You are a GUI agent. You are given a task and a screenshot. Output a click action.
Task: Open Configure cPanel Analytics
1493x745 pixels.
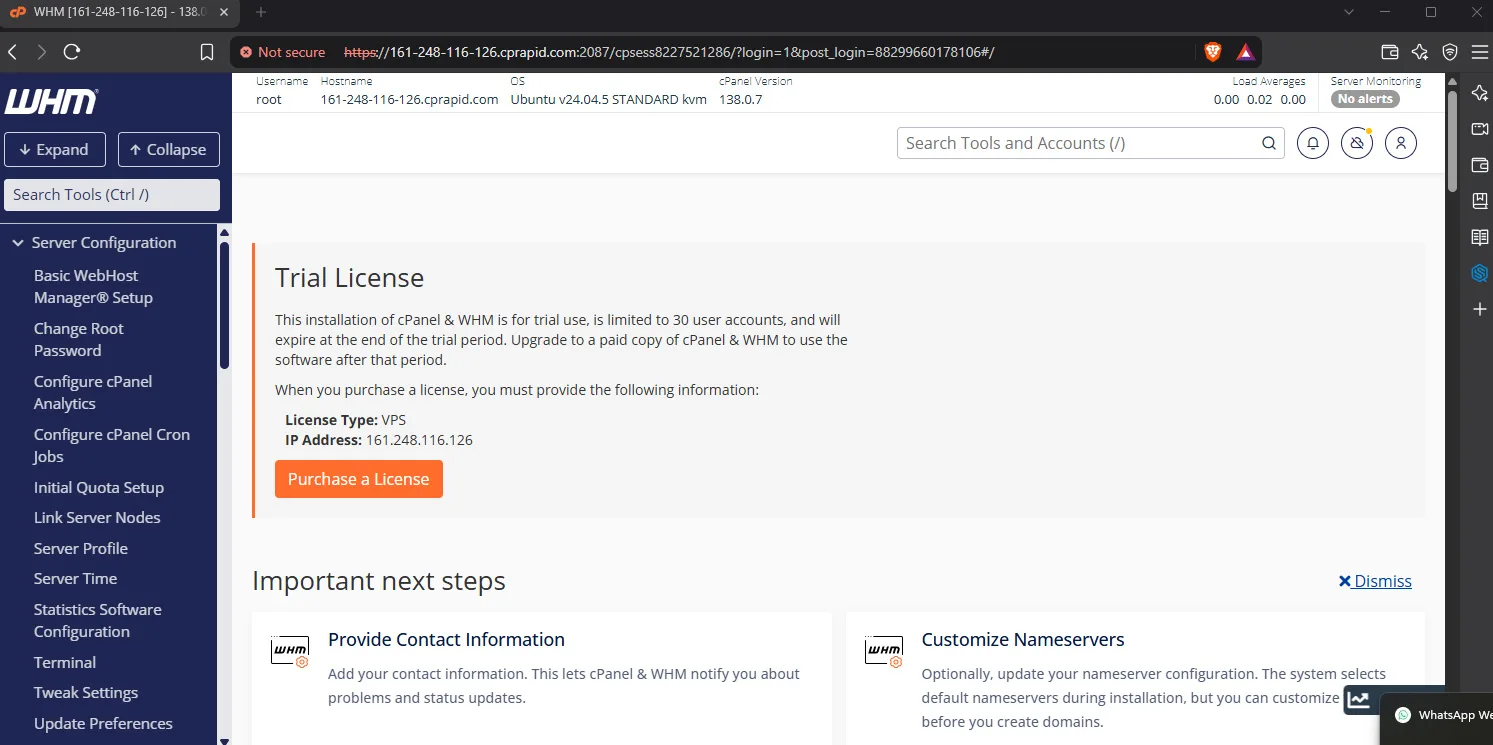93,392
